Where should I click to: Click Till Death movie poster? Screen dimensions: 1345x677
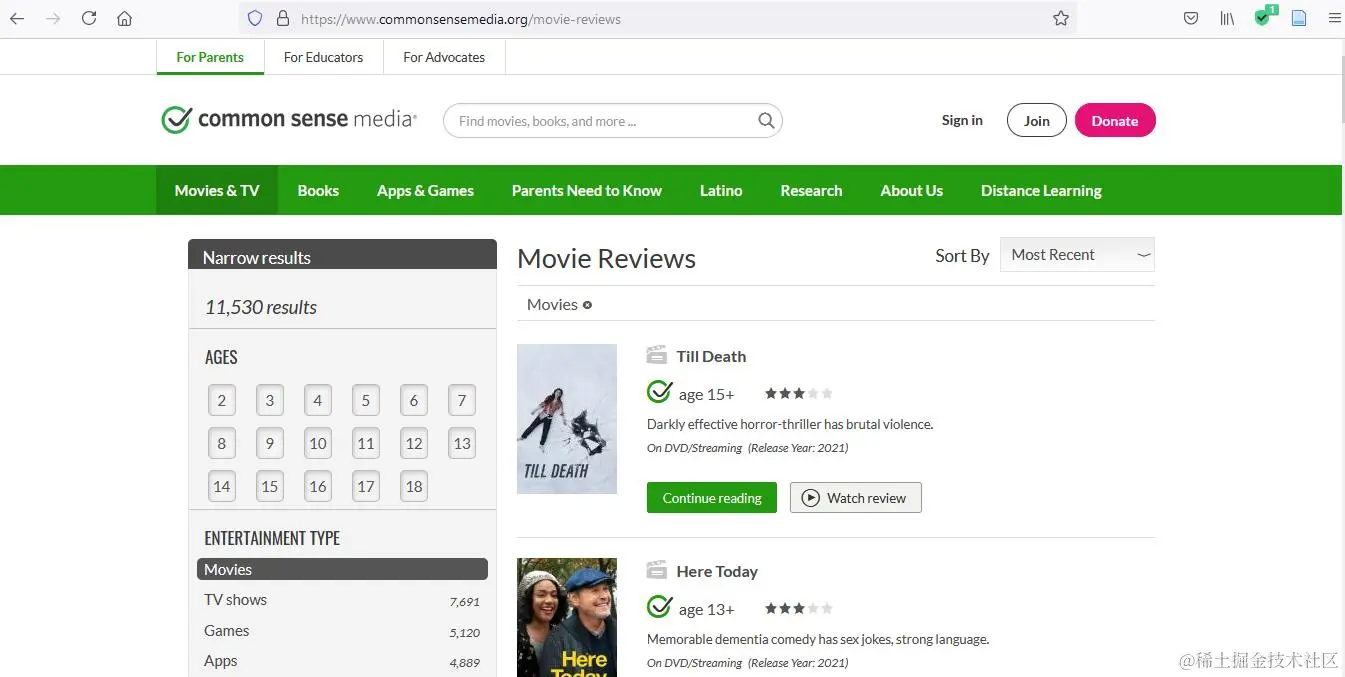(567, 419)
